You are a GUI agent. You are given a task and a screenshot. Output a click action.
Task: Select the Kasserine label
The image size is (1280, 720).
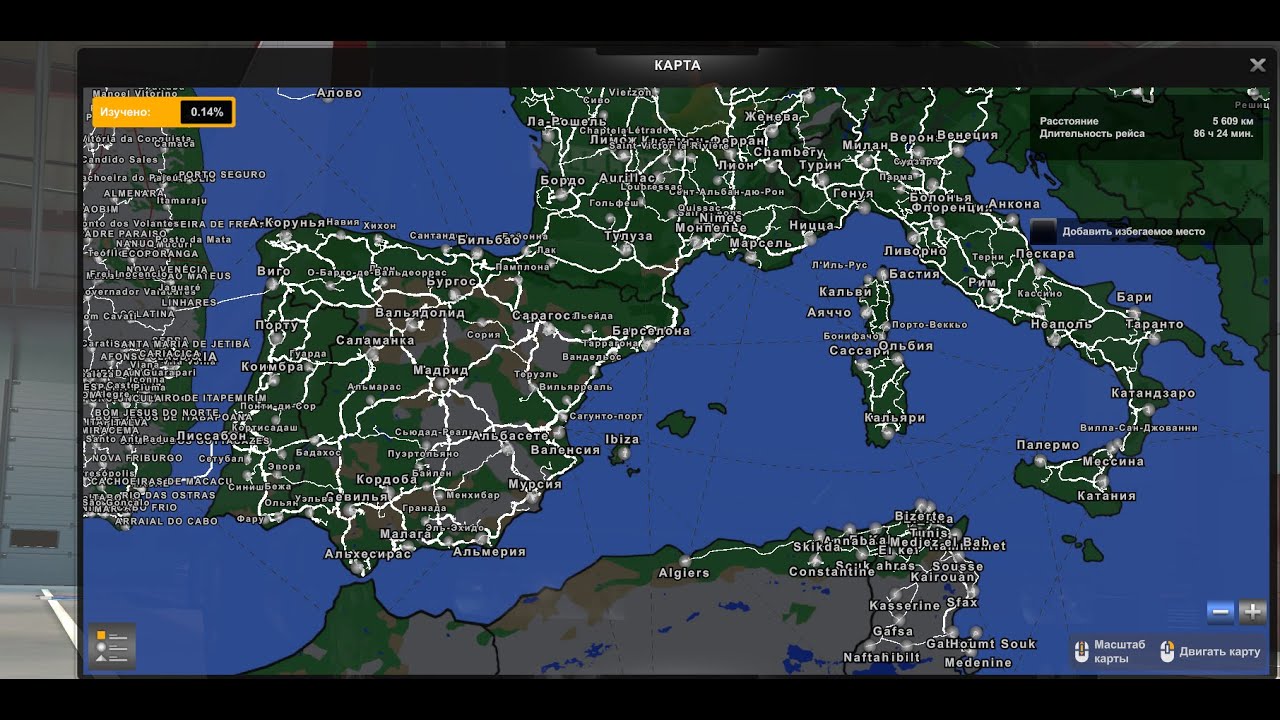coord(905,606)
